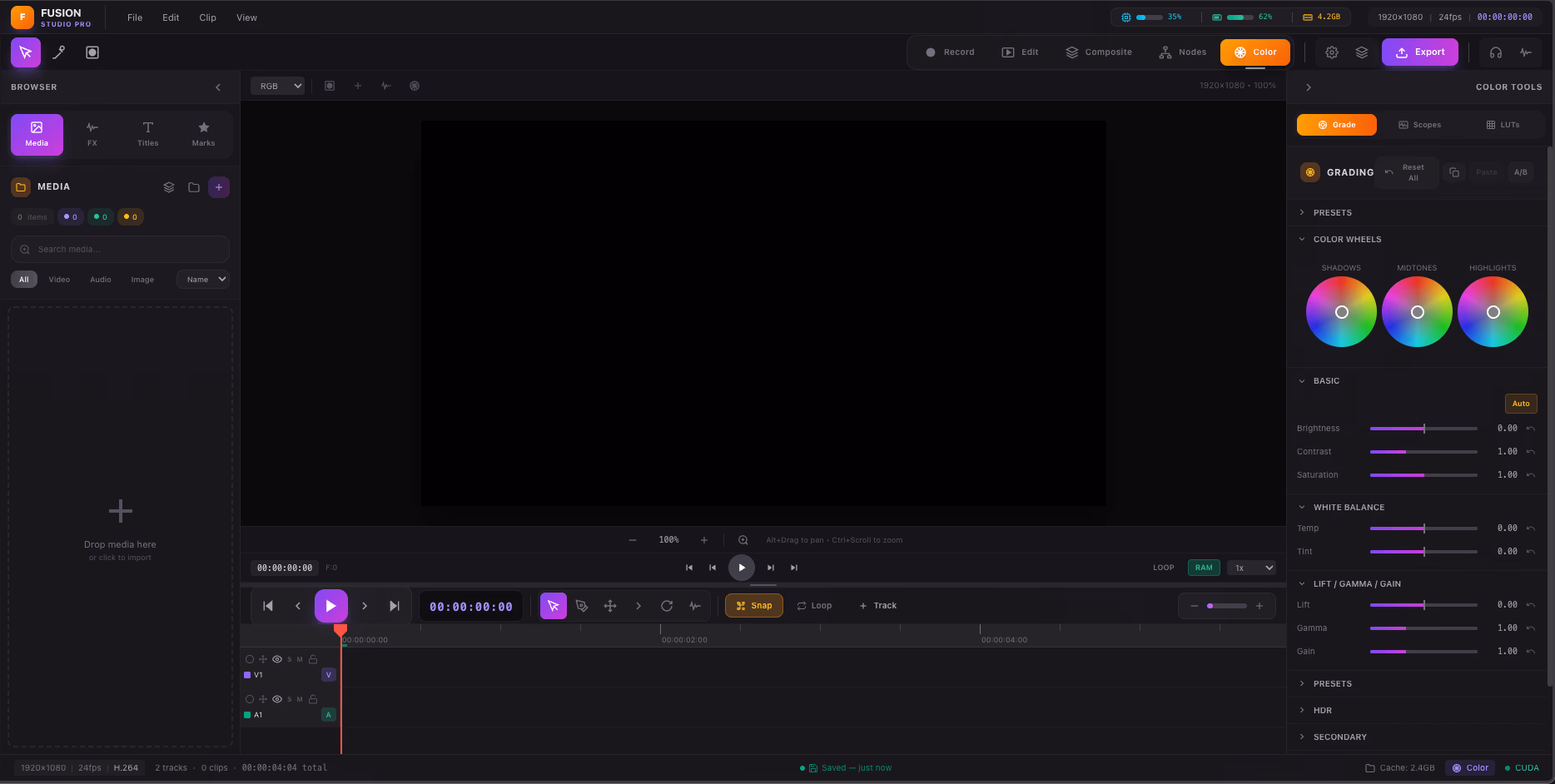Open the settings gear icon

pos(1332,52)
